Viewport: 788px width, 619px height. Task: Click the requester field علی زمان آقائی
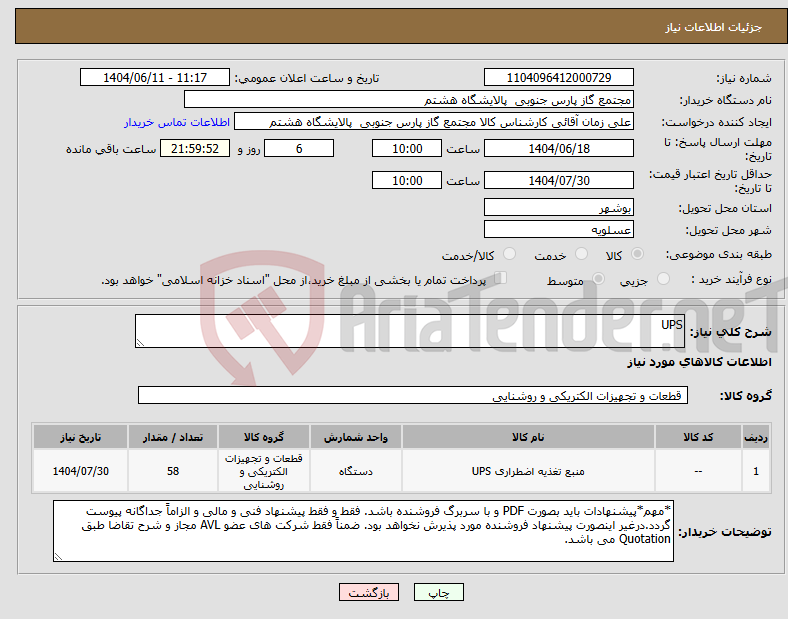point(434,122)
